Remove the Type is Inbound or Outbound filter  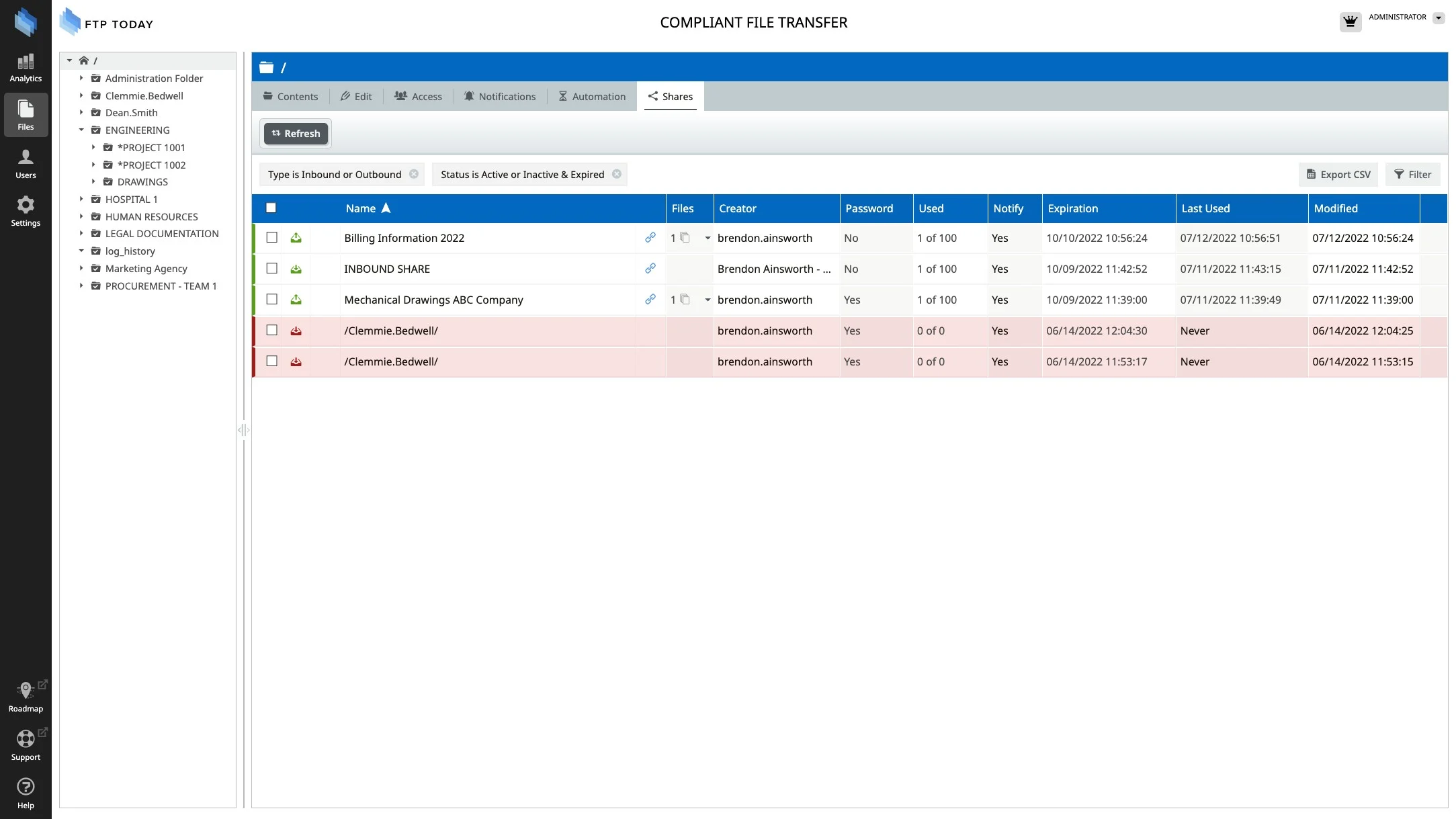[414, 175]
